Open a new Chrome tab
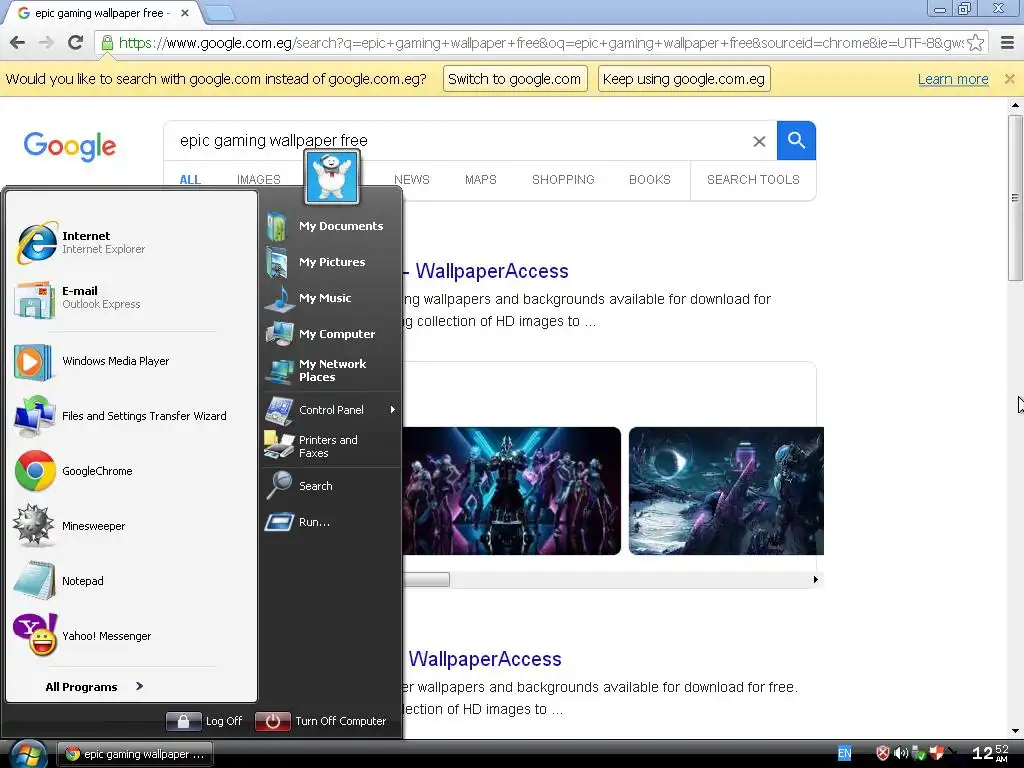The height and width of the screenshot is (768, 1024). click(x=219, y=13)
